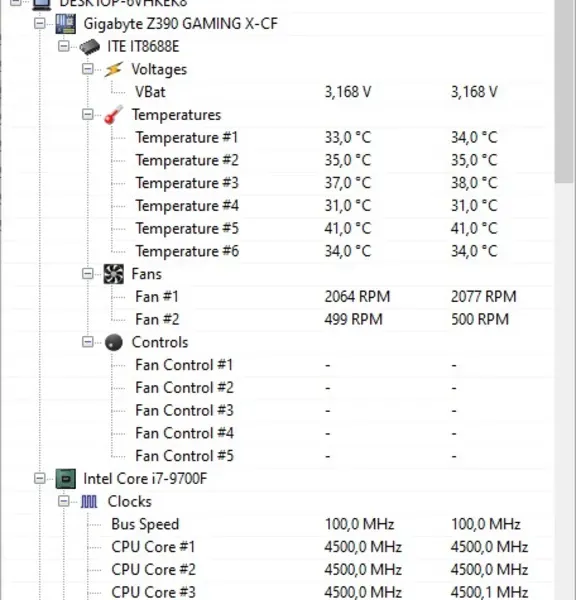Viewport: 576px width, 600px height.
Task: Collapse the Temperatures group
Action: (x=88, y=114)
